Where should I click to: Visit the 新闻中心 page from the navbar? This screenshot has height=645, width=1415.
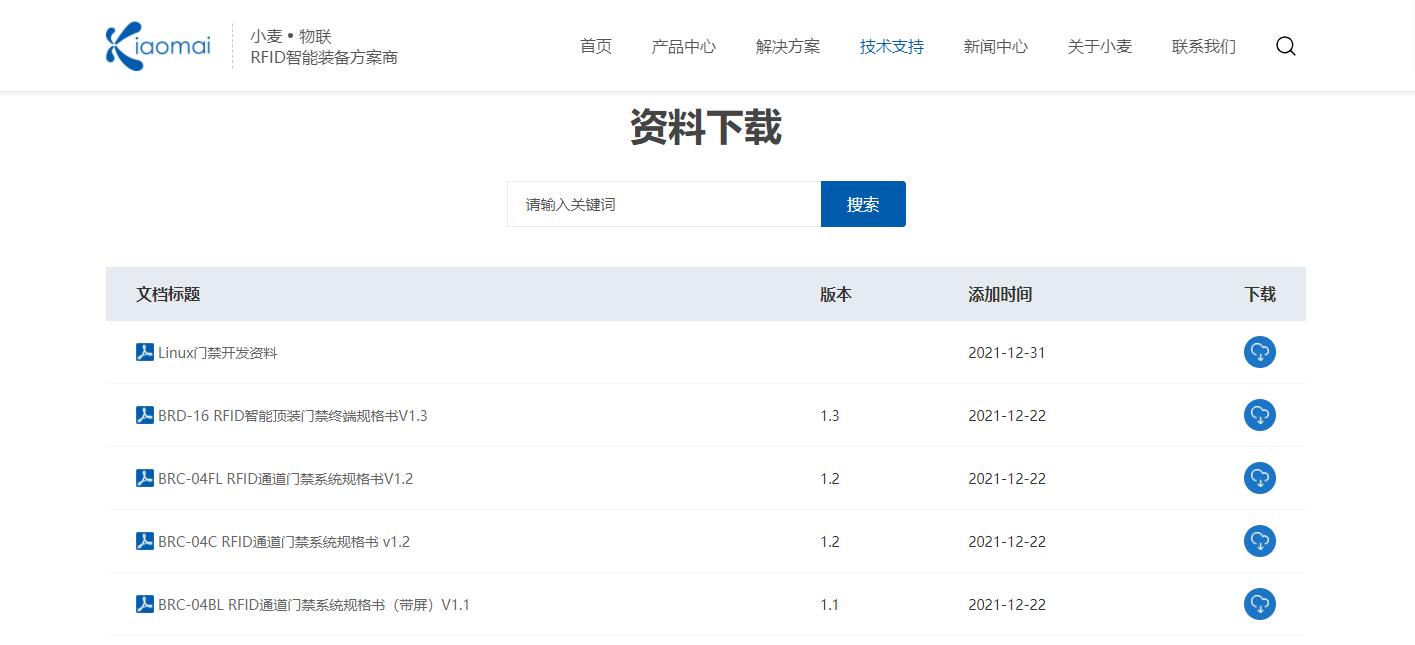click(x=995, y=46)
